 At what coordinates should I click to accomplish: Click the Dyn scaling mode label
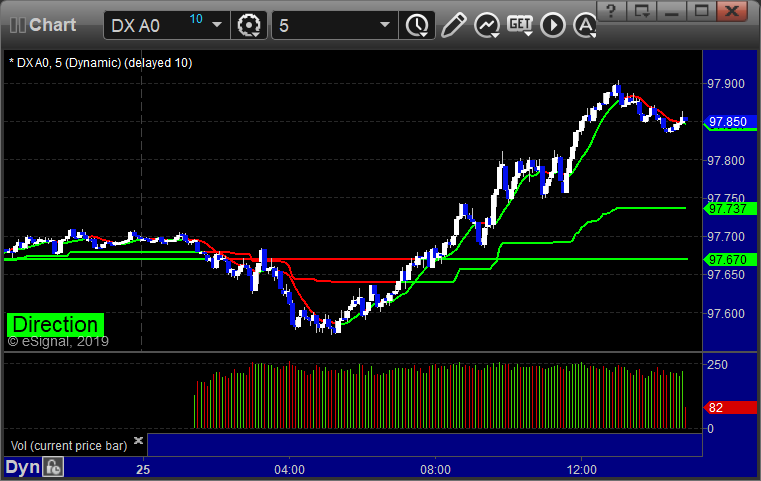(22, 467)
